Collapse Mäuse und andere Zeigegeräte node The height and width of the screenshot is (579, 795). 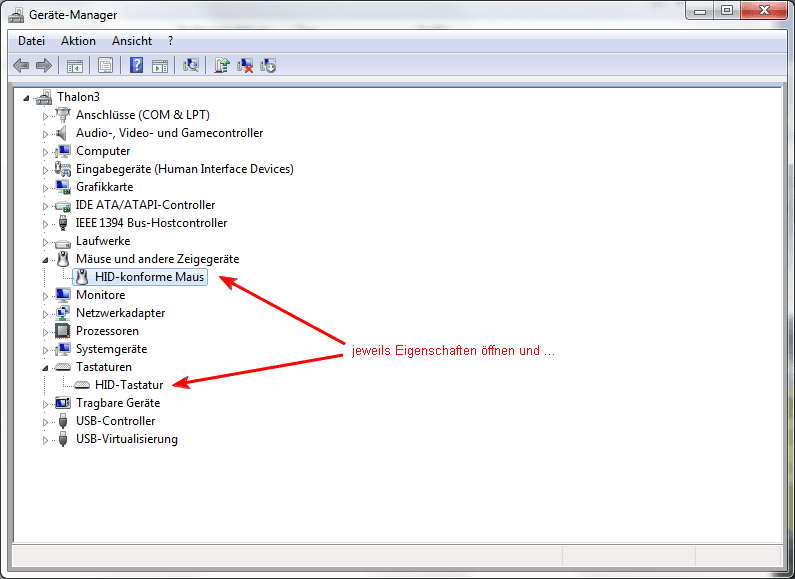pos(45,260)
